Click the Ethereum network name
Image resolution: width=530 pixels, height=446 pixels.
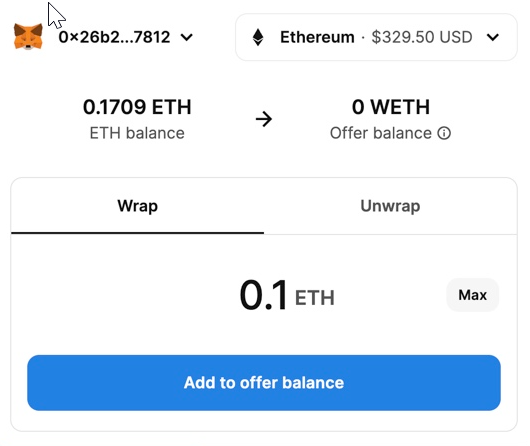(317, 37)
